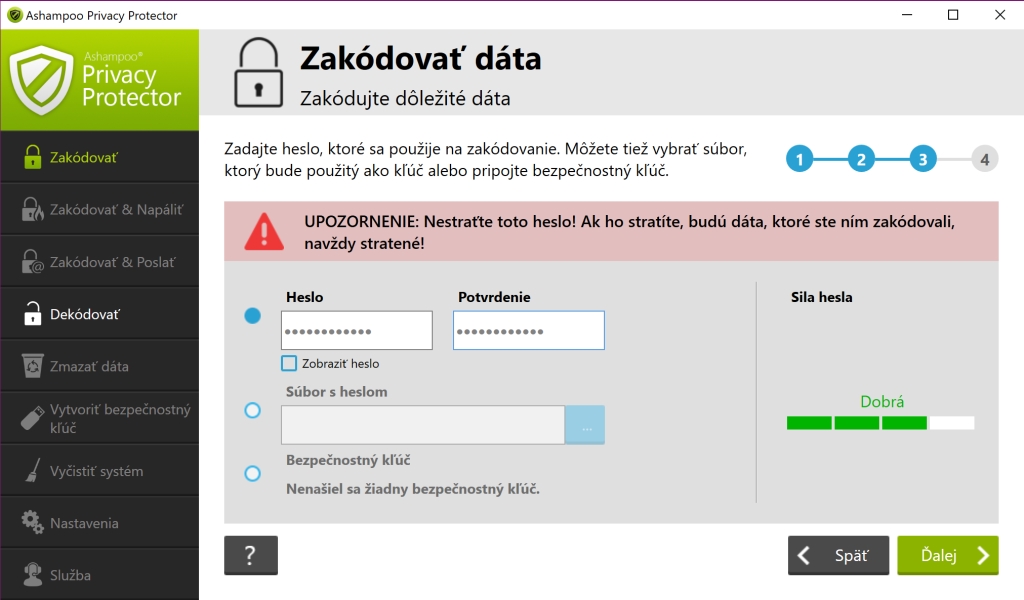Click the Zakódovať padlock icon in sidebar
This screenshot has width=1024, height=600.
(32, 158)
